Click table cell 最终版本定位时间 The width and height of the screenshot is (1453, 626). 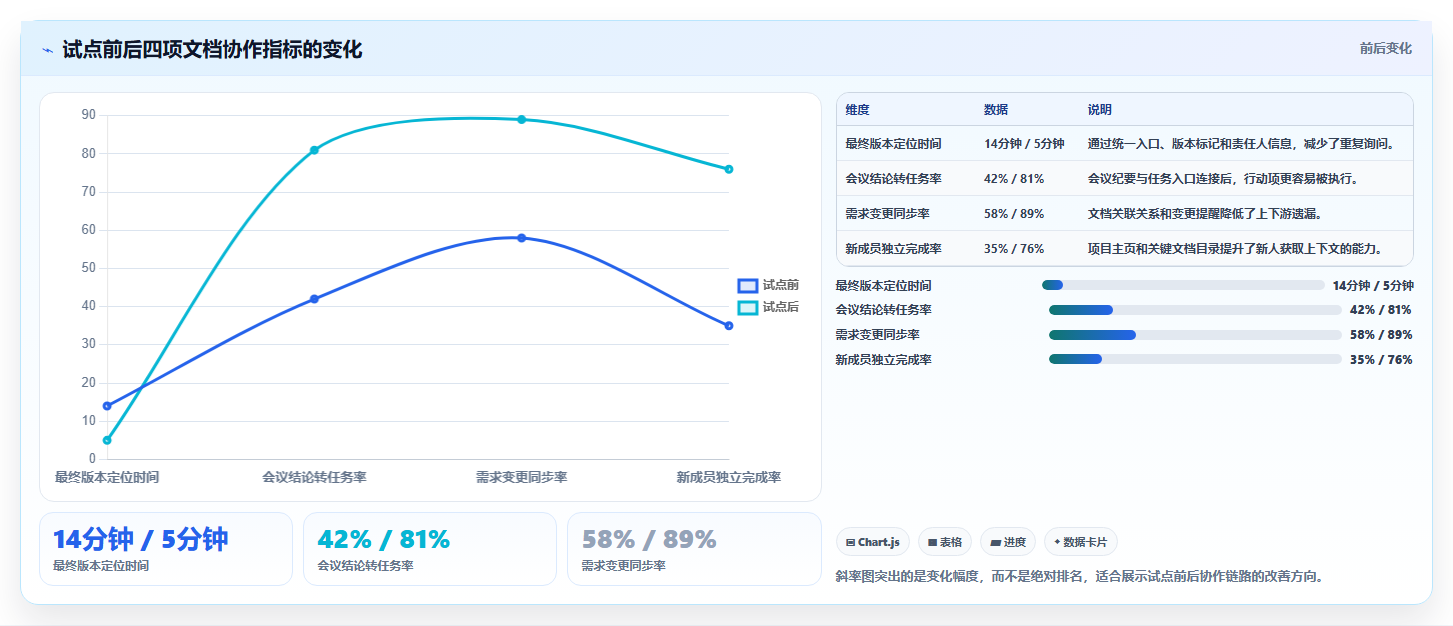point(893,144)
